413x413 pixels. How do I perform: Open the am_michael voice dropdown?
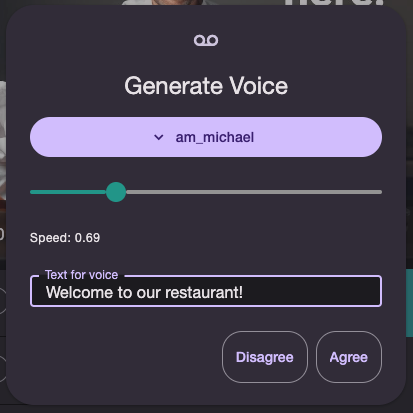point(206,137)
